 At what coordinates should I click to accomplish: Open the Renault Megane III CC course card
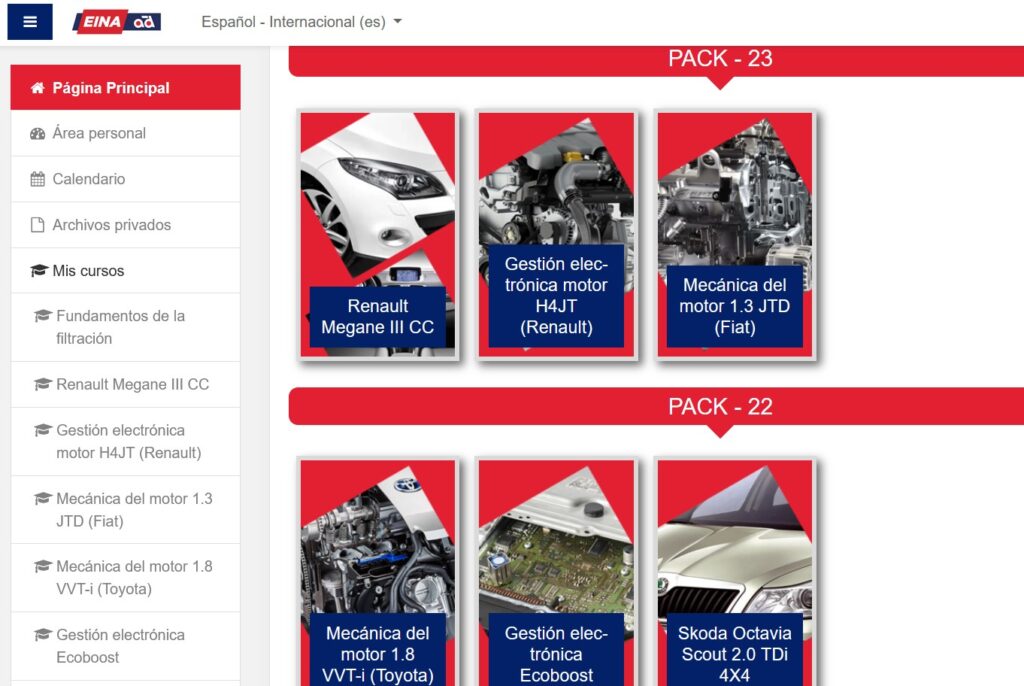click(x=378, y=235)
